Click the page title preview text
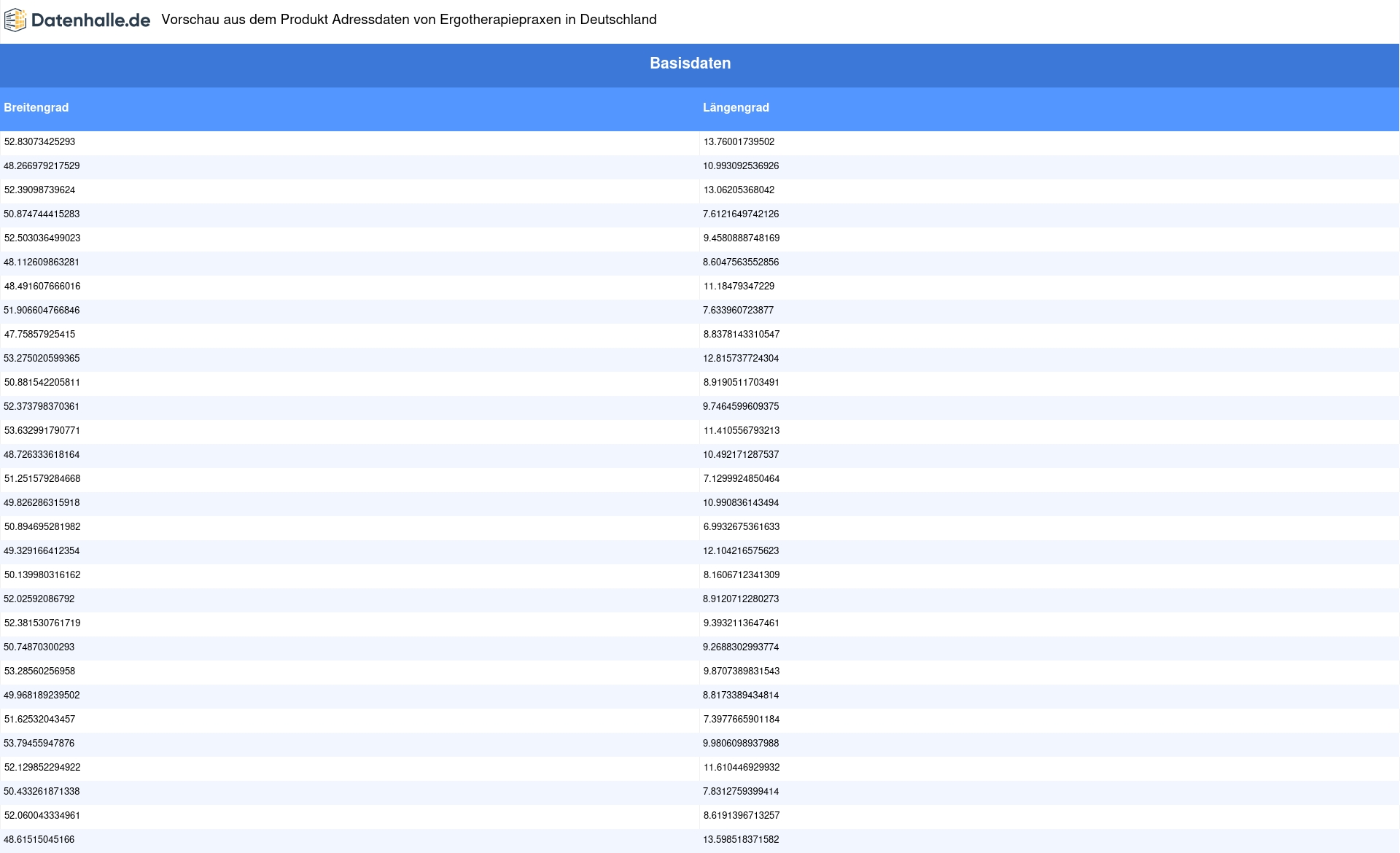The height and width of the screenshot is (853, 1400). 408,20
